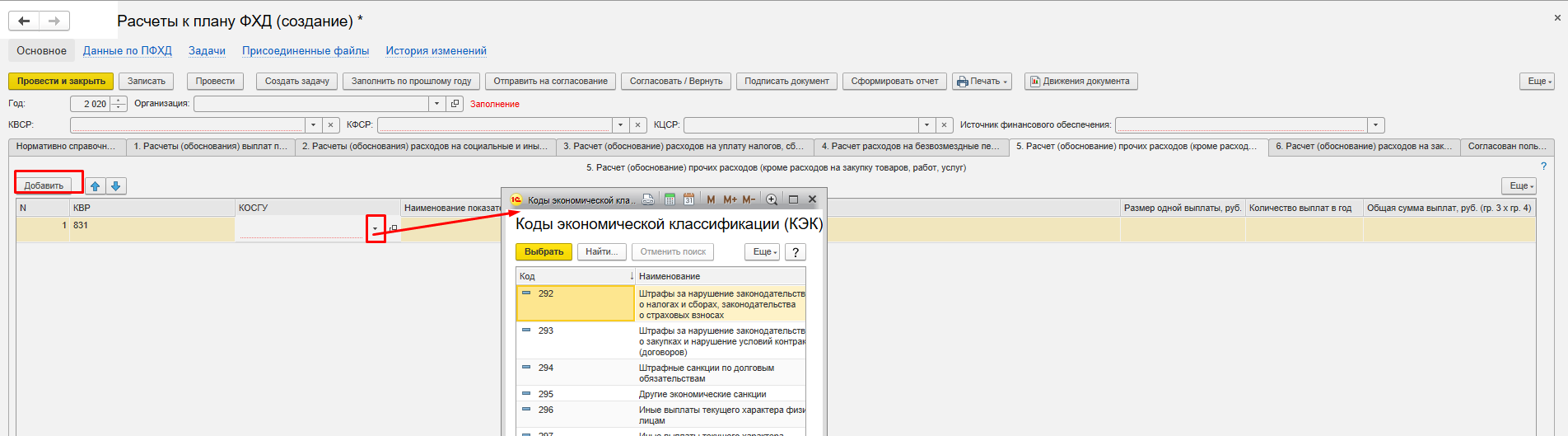Open Присоединенные файлы link
This screenshot has width=1568, height=436.
pos(306,51)
